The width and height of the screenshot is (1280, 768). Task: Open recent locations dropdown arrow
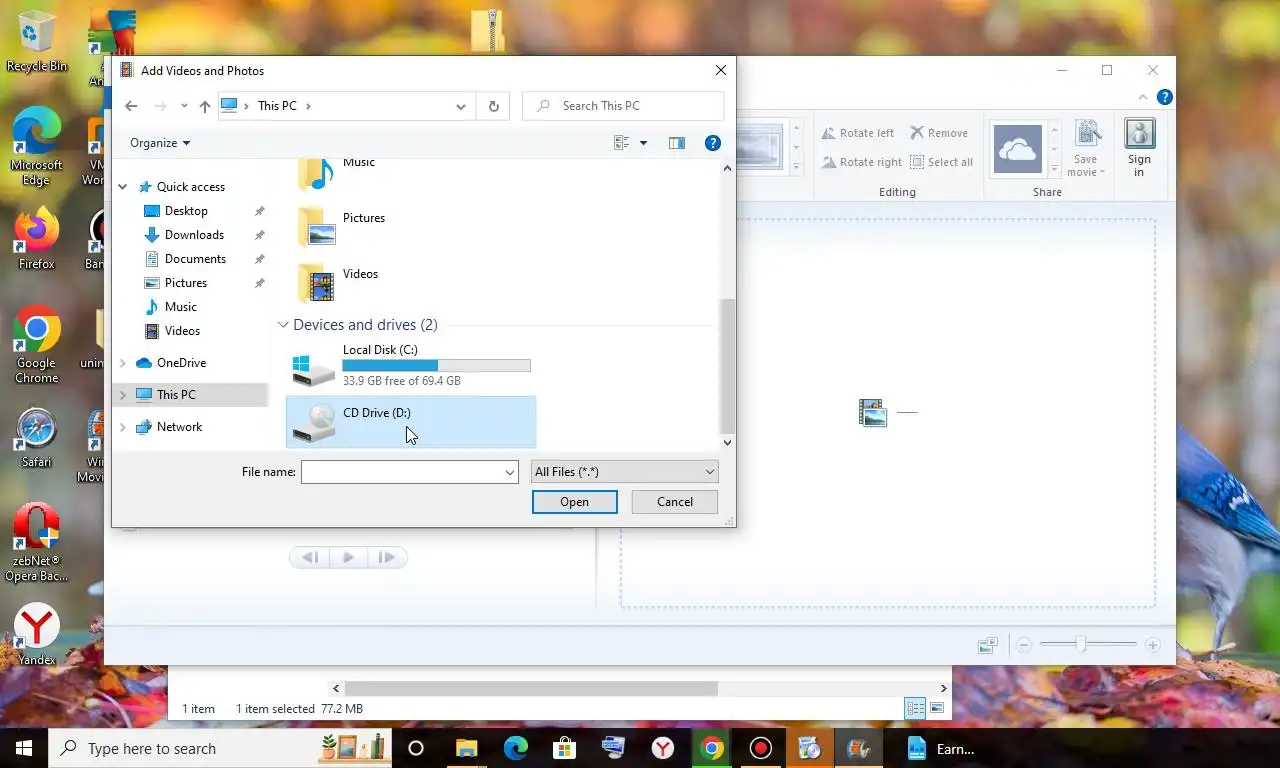pyautogui.click(x=184, y=106)
